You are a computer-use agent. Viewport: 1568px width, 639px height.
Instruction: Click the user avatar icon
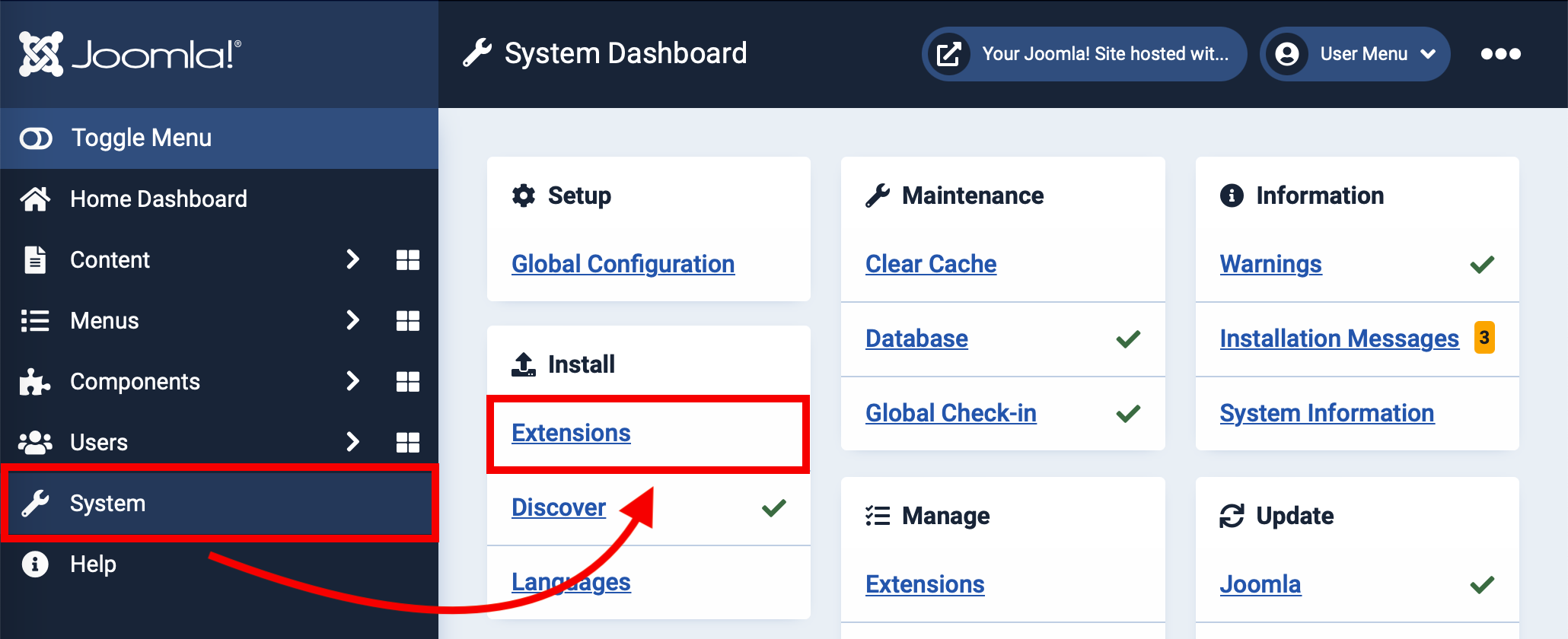click(x=1287, y=54)
